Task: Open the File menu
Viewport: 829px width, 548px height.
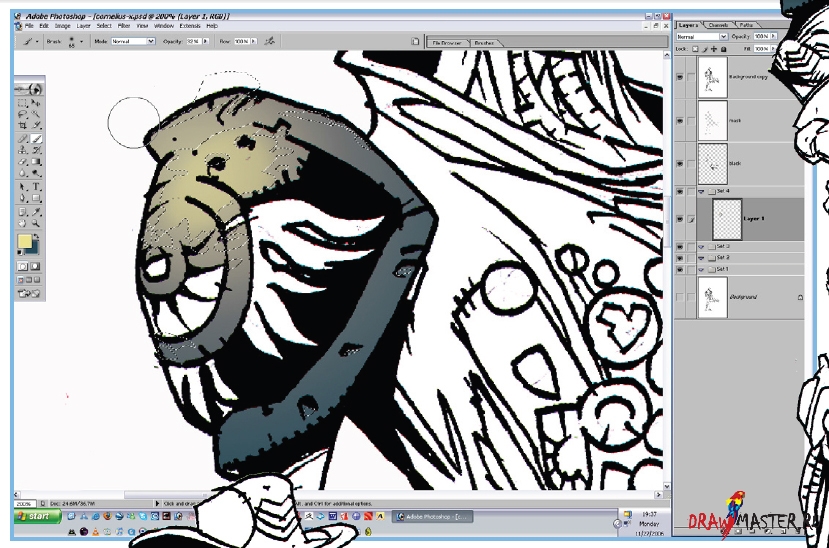Action: pyautogui.click(x=29, y=25)
